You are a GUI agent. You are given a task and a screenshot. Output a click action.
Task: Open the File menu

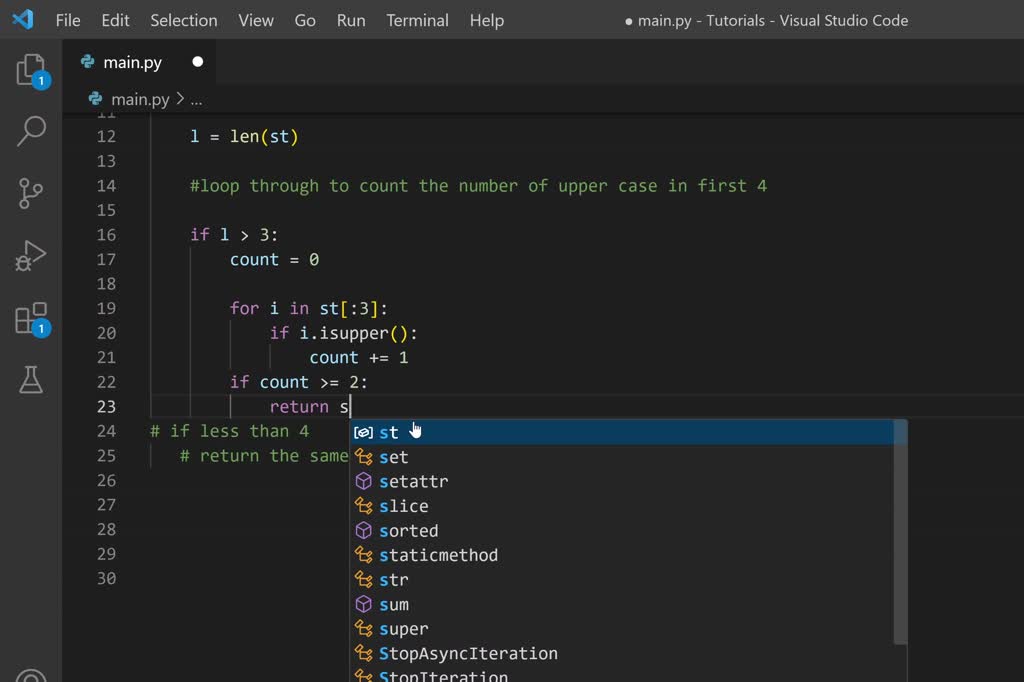(x=68, y=20)
